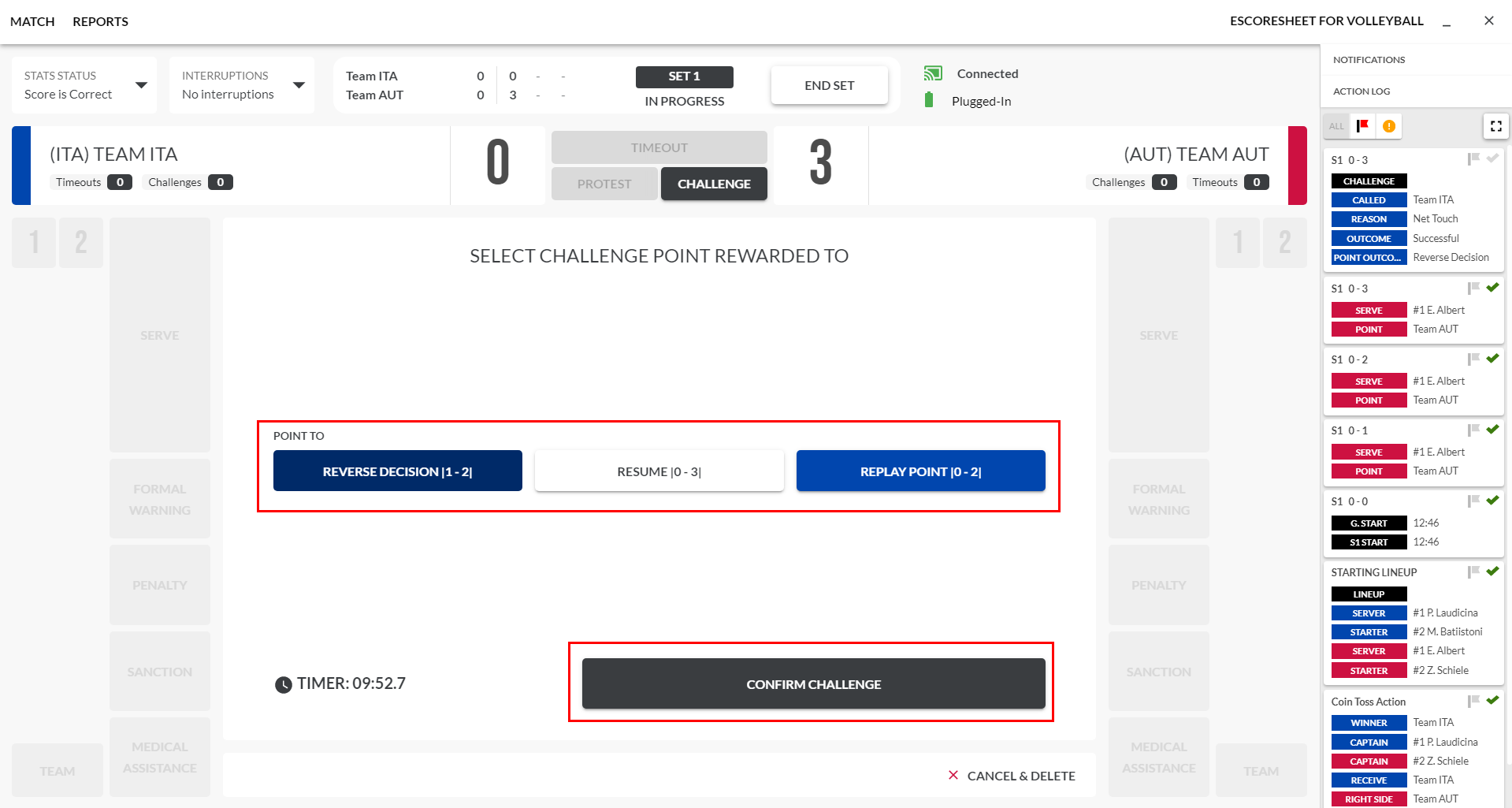Click the green Connected cast icon

933,73
